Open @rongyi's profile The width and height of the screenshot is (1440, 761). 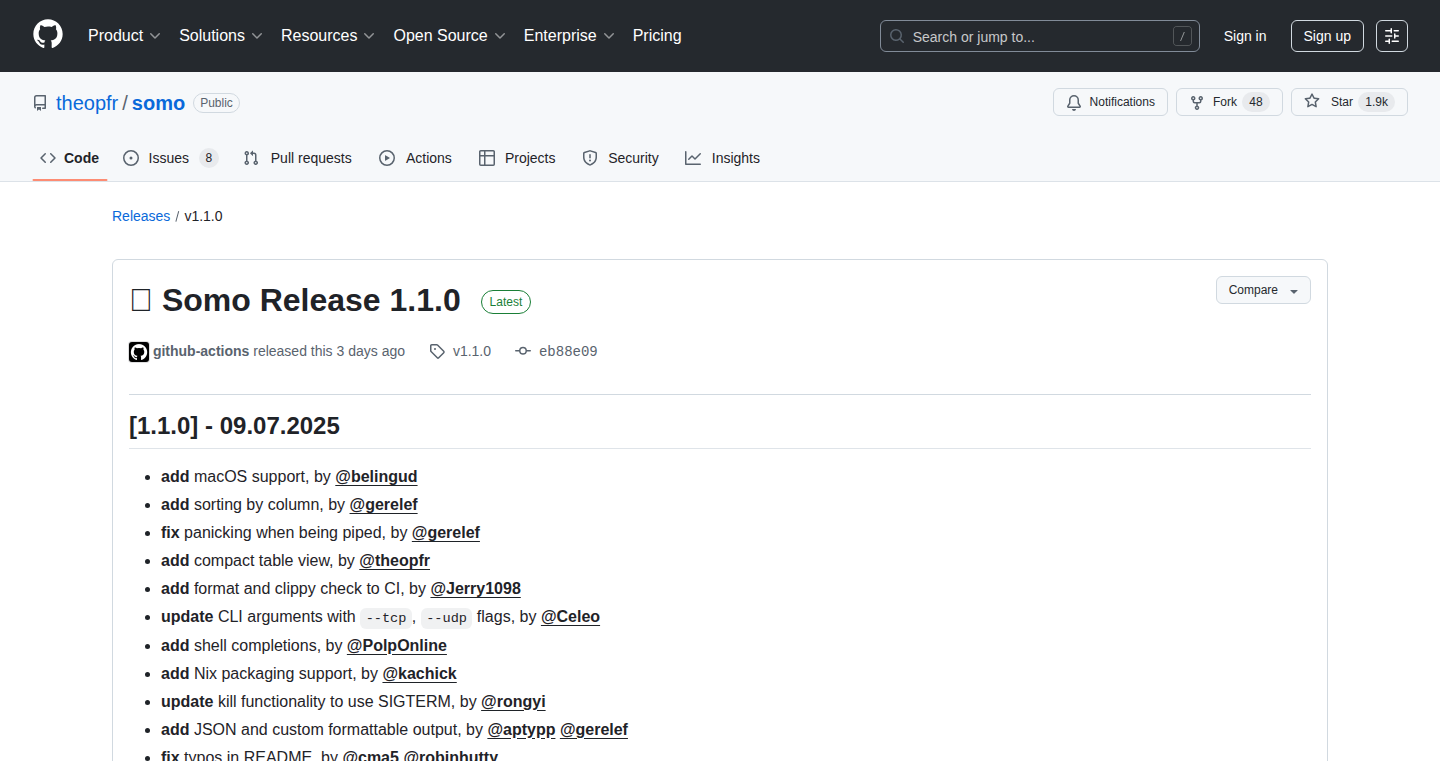(514, 701)
